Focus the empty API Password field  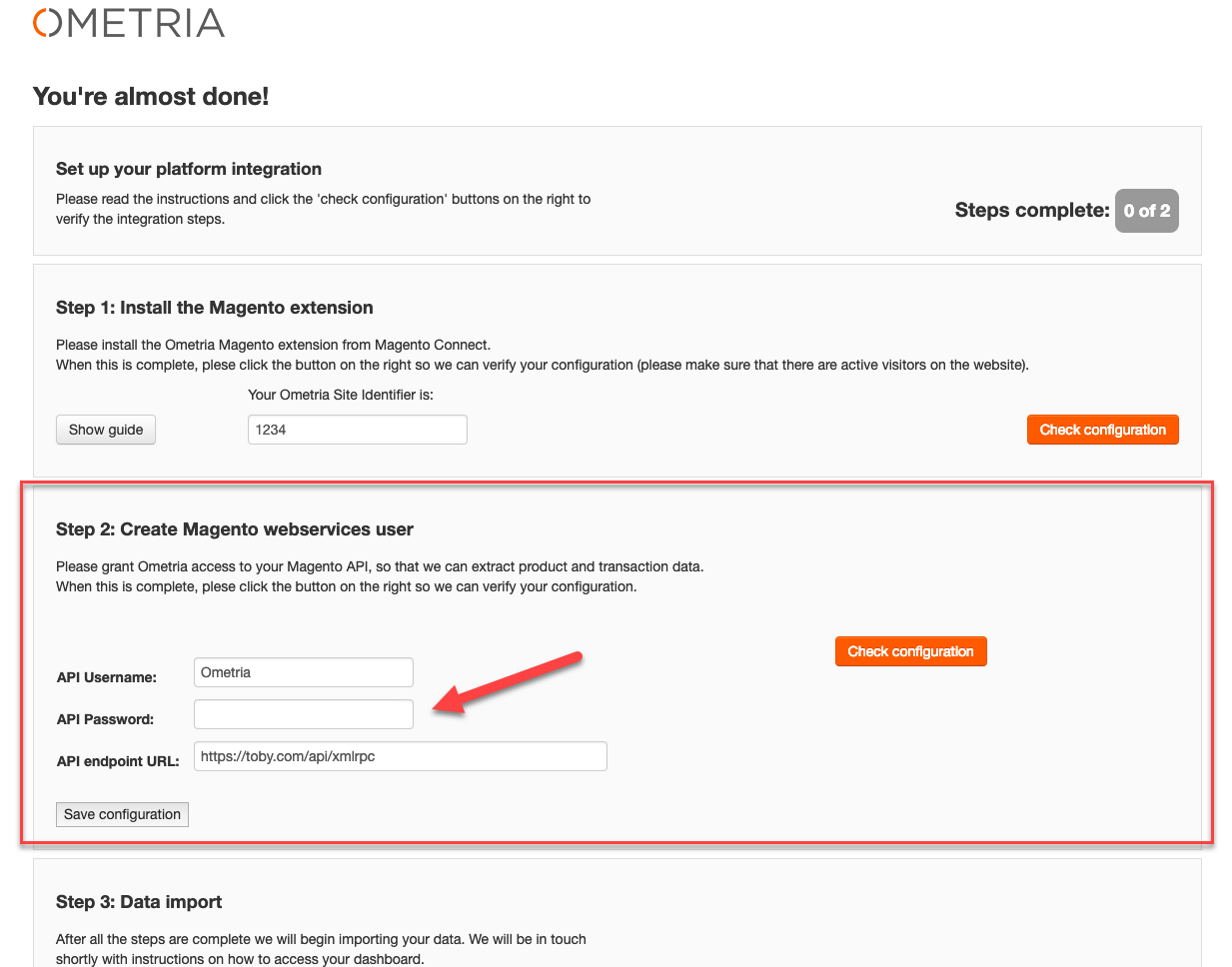[x=304, y=714]
